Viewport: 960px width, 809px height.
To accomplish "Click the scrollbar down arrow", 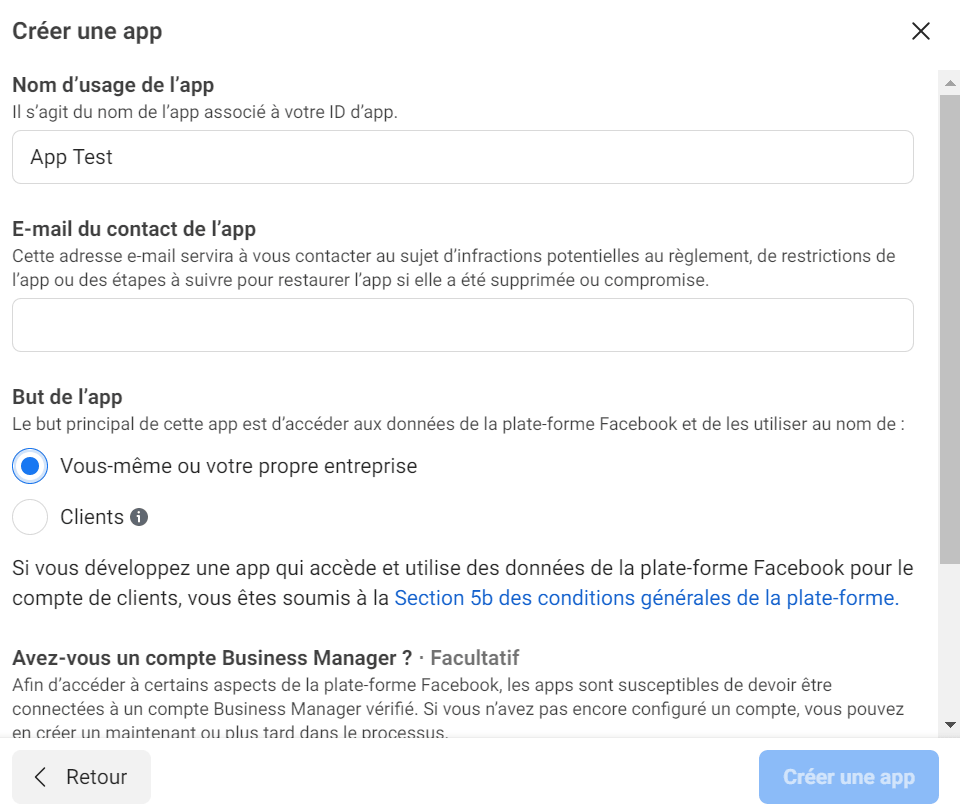I will (950, 724).
